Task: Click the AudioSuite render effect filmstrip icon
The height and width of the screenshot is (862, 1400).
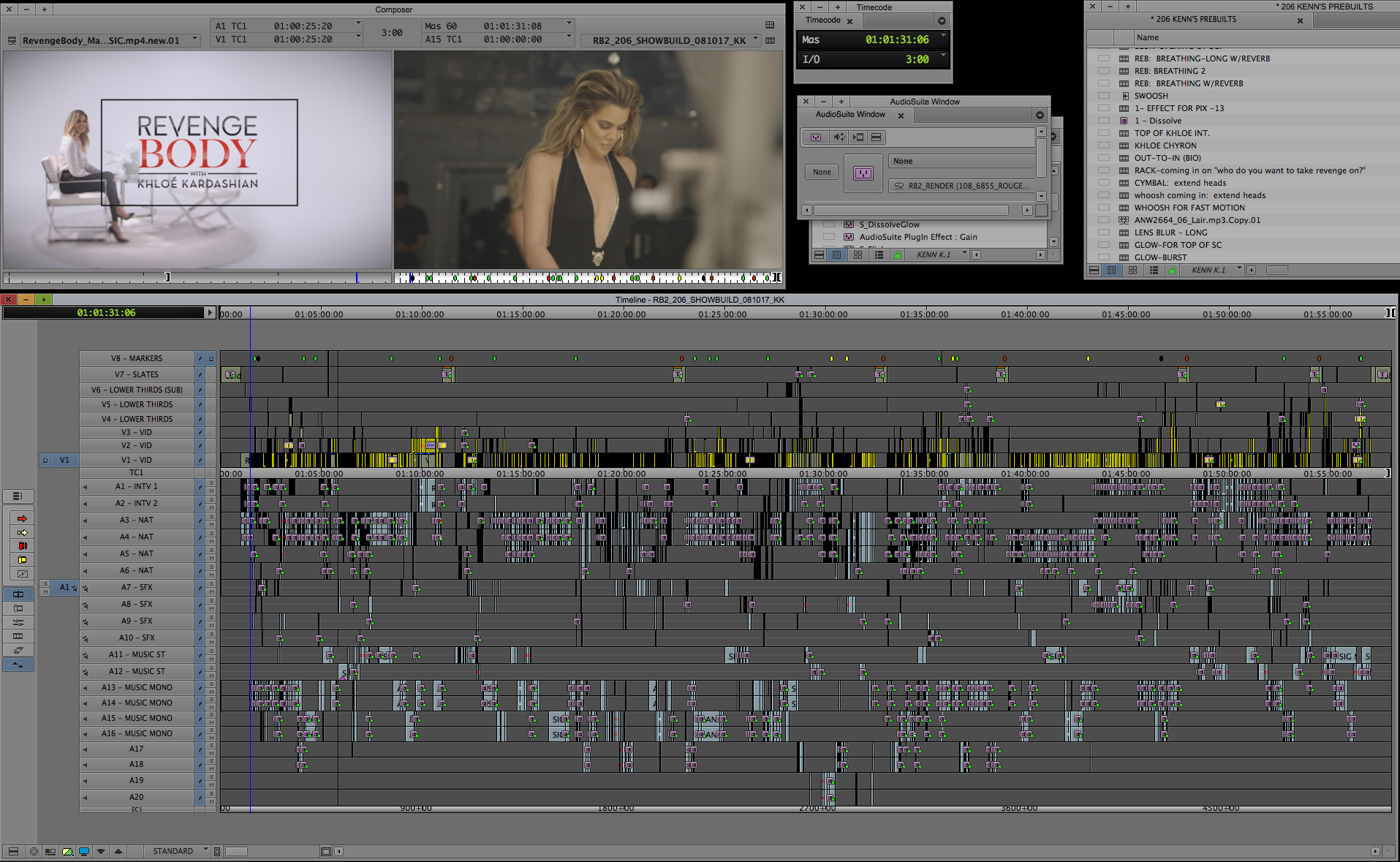Action: [x=858, y=137]
